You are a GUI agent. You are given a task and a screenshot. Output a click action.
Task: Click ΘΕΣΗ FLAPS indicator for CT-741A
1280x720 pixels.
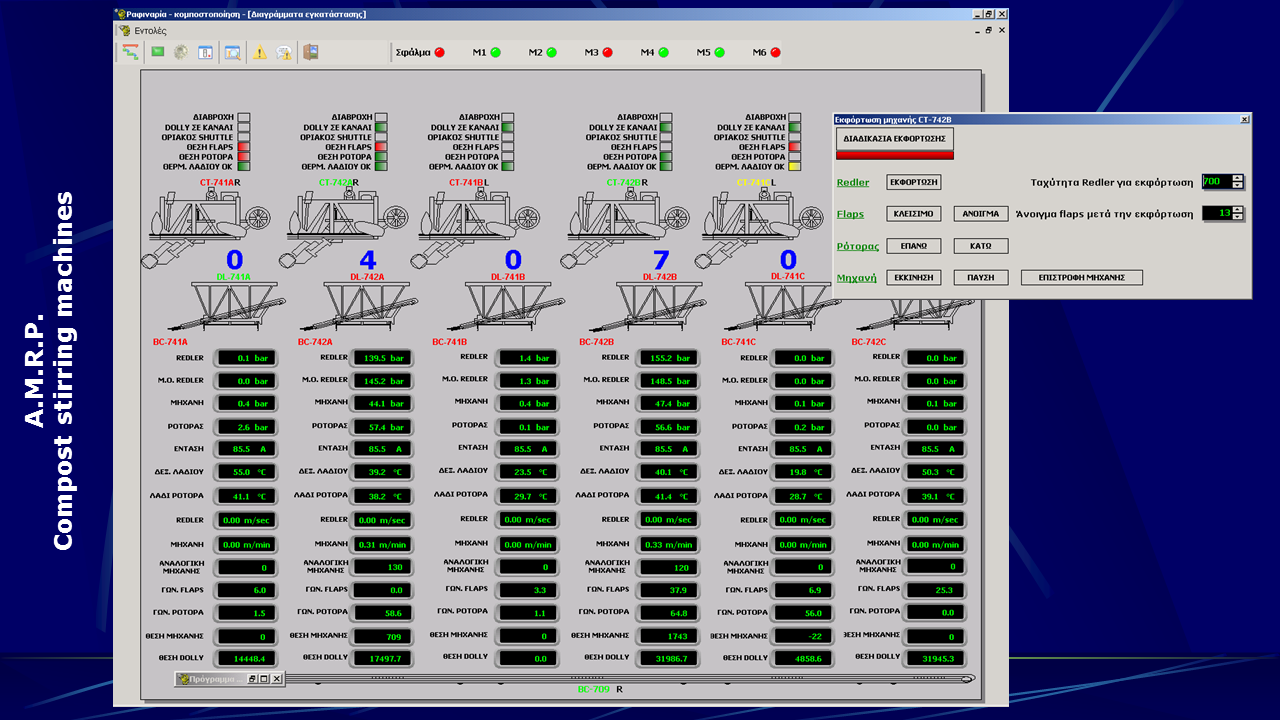(x=243, y=147)
